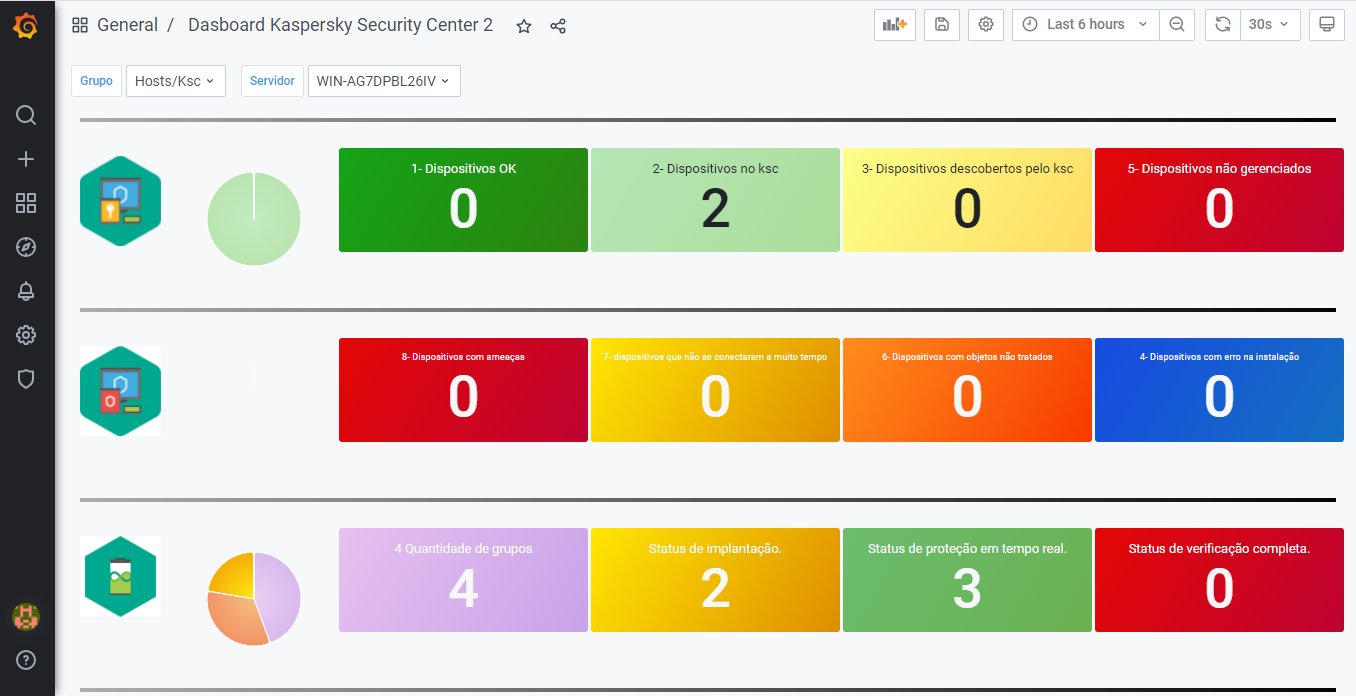Click the green pie chart panel
Screen dimensions: 1356x696
tap(254, 219)
